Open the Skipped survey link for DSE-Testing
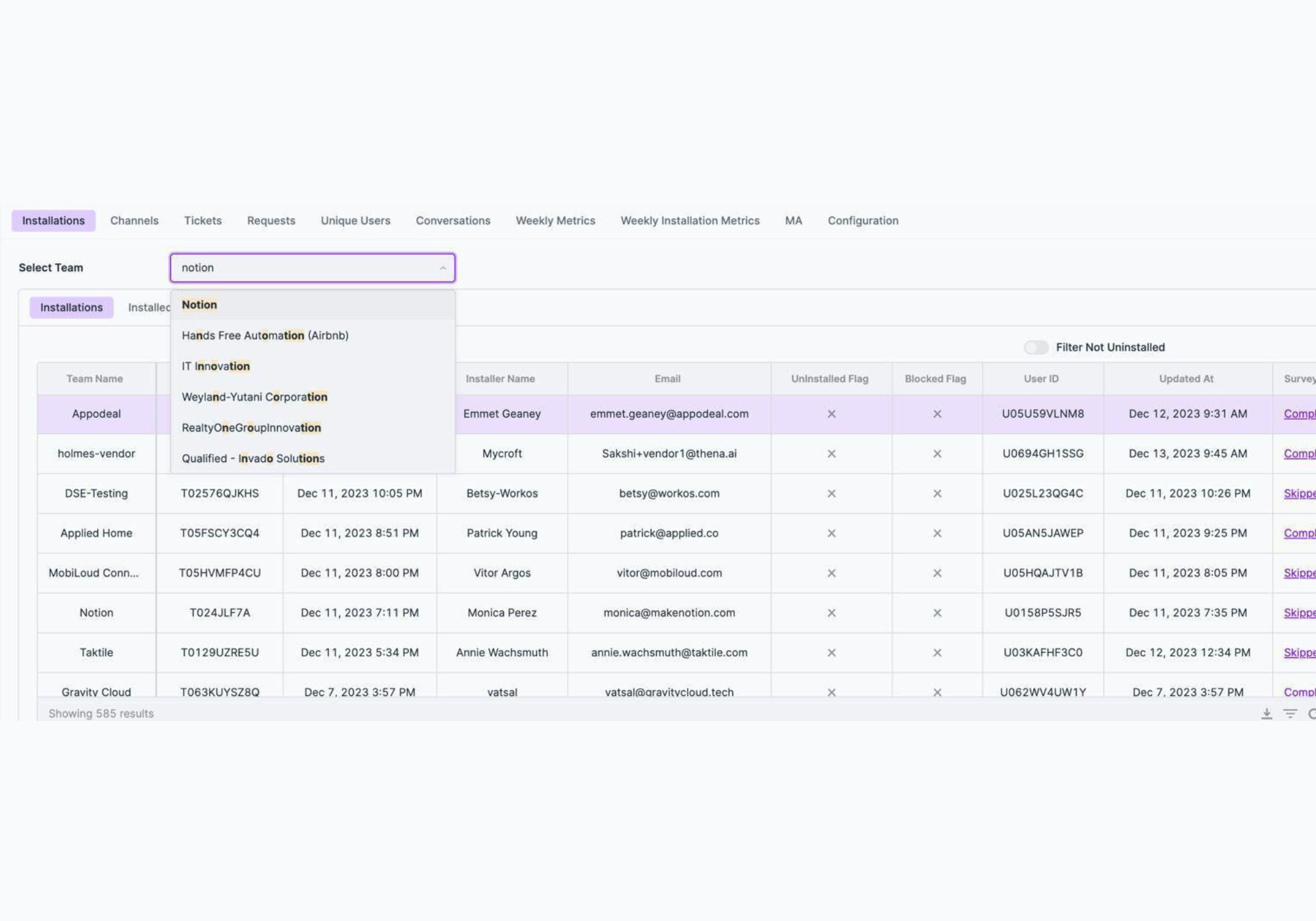1316x921 pixels. click(1299, 493)
